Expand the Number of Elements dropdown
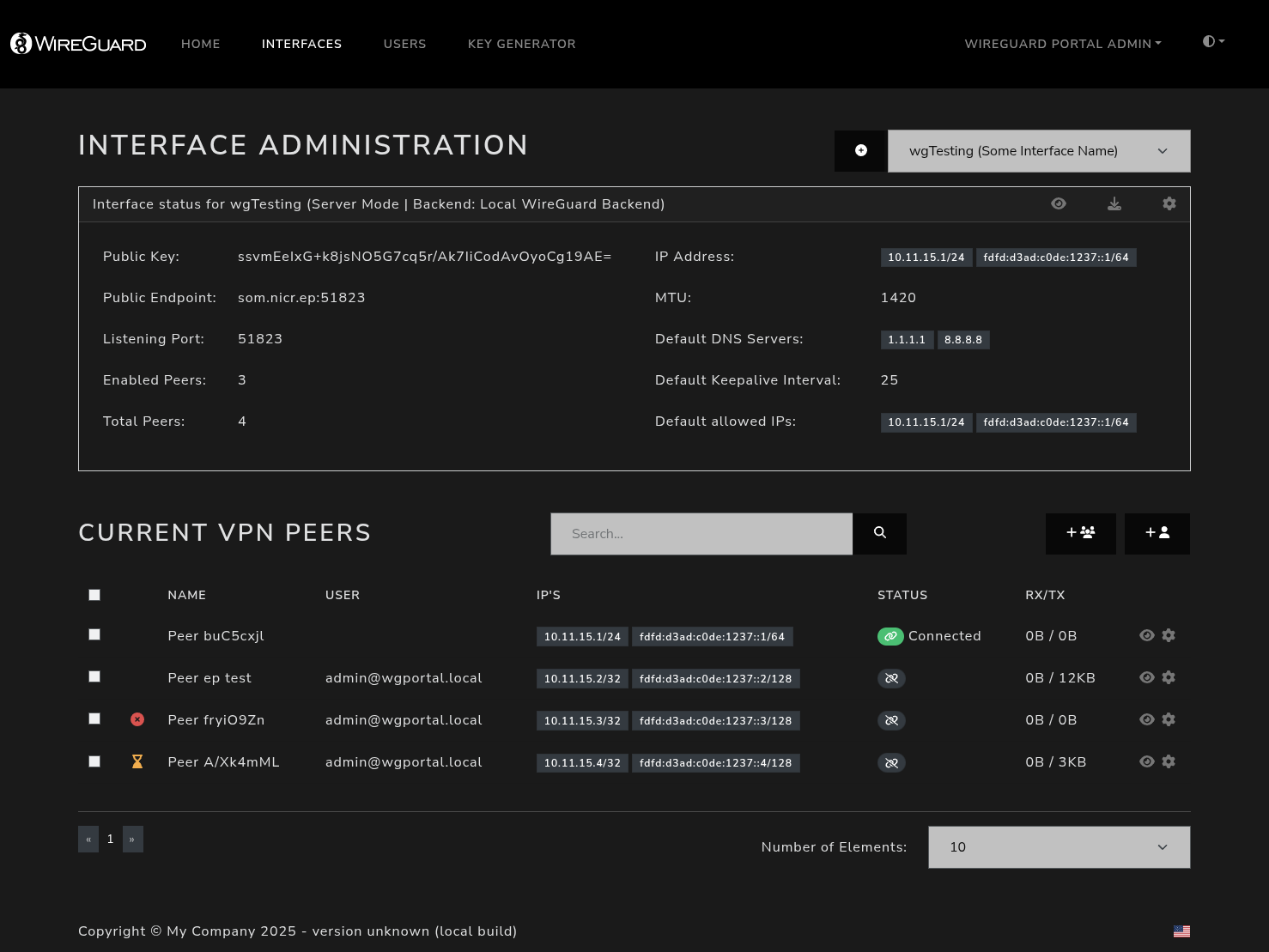Screen dimensions: 1269x952 click(1059, 847)
